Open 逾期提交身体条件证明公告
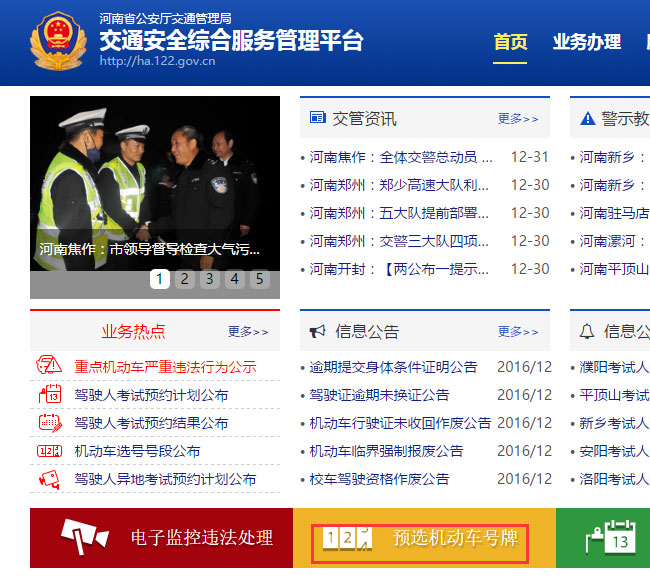650x588 pixels. [x=393, y=367]
